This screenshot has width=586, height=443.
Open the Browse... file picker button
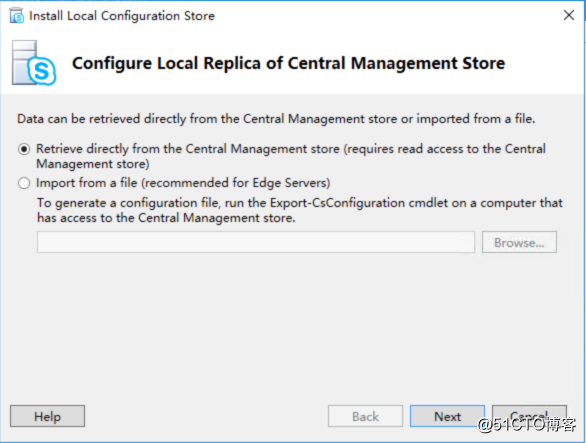(x=519, y=242)
